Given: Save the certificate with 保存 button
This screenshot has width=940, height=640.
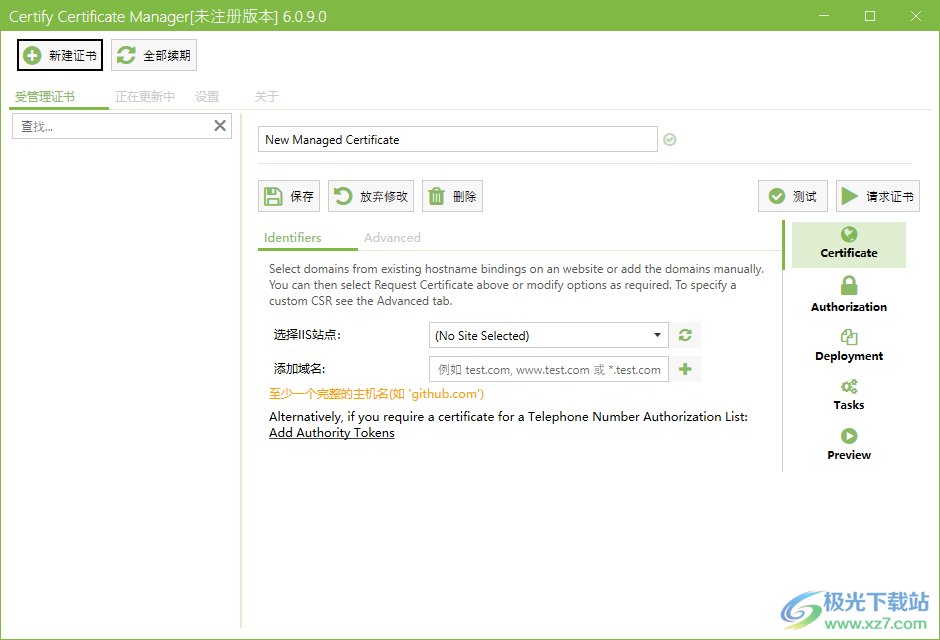Looking at the screenshot, I should point(289,196).
